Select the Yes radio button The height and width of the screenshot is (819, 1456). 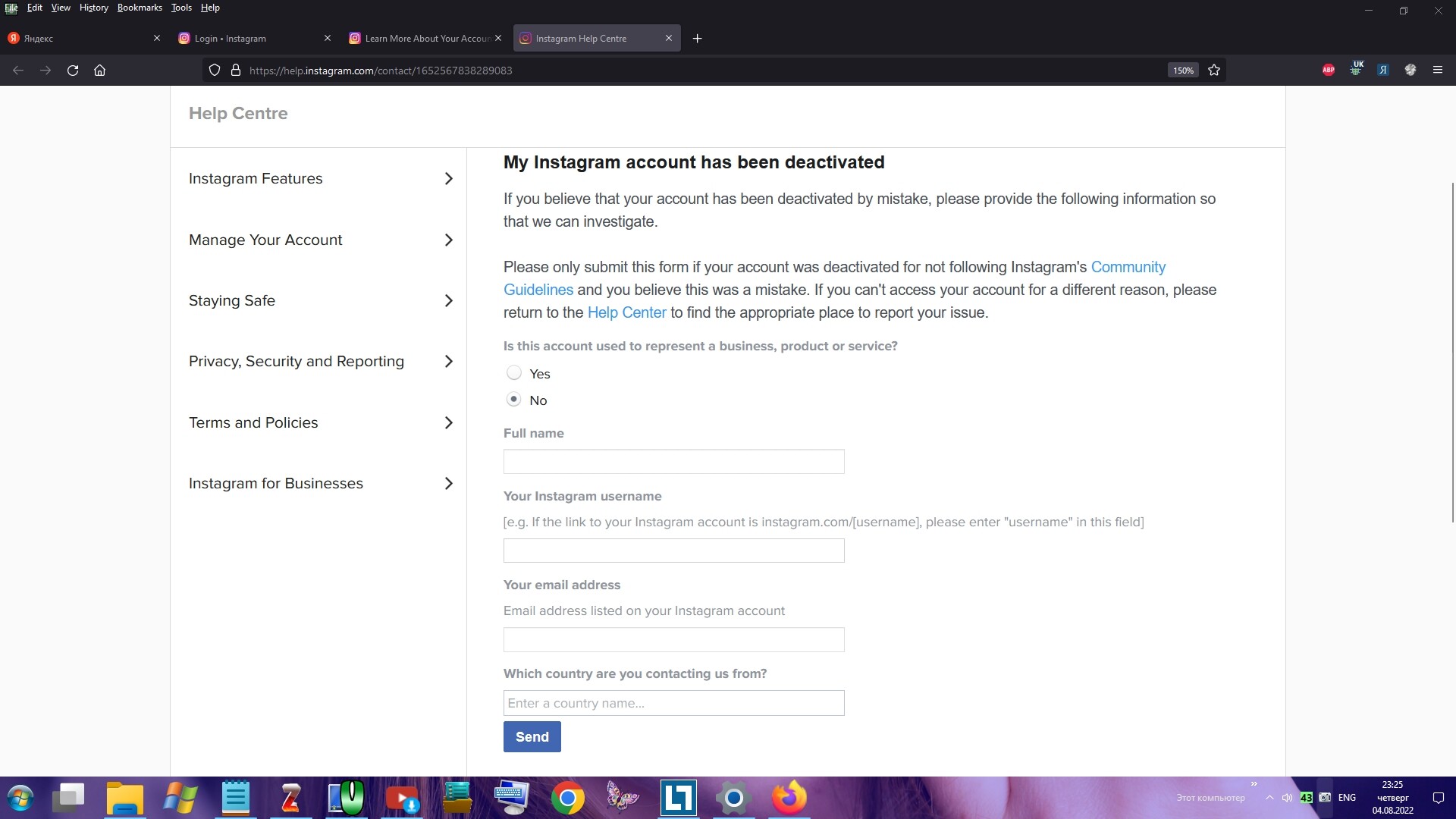pos(514,372)
